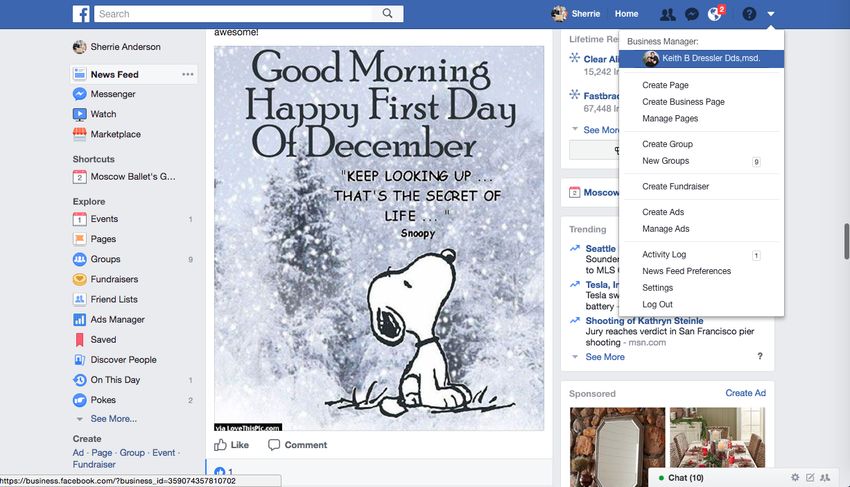This screenshot has width=850, height=487.
Task: Choose Create Fundraiser from menu
Action: (x=675, y=187)
